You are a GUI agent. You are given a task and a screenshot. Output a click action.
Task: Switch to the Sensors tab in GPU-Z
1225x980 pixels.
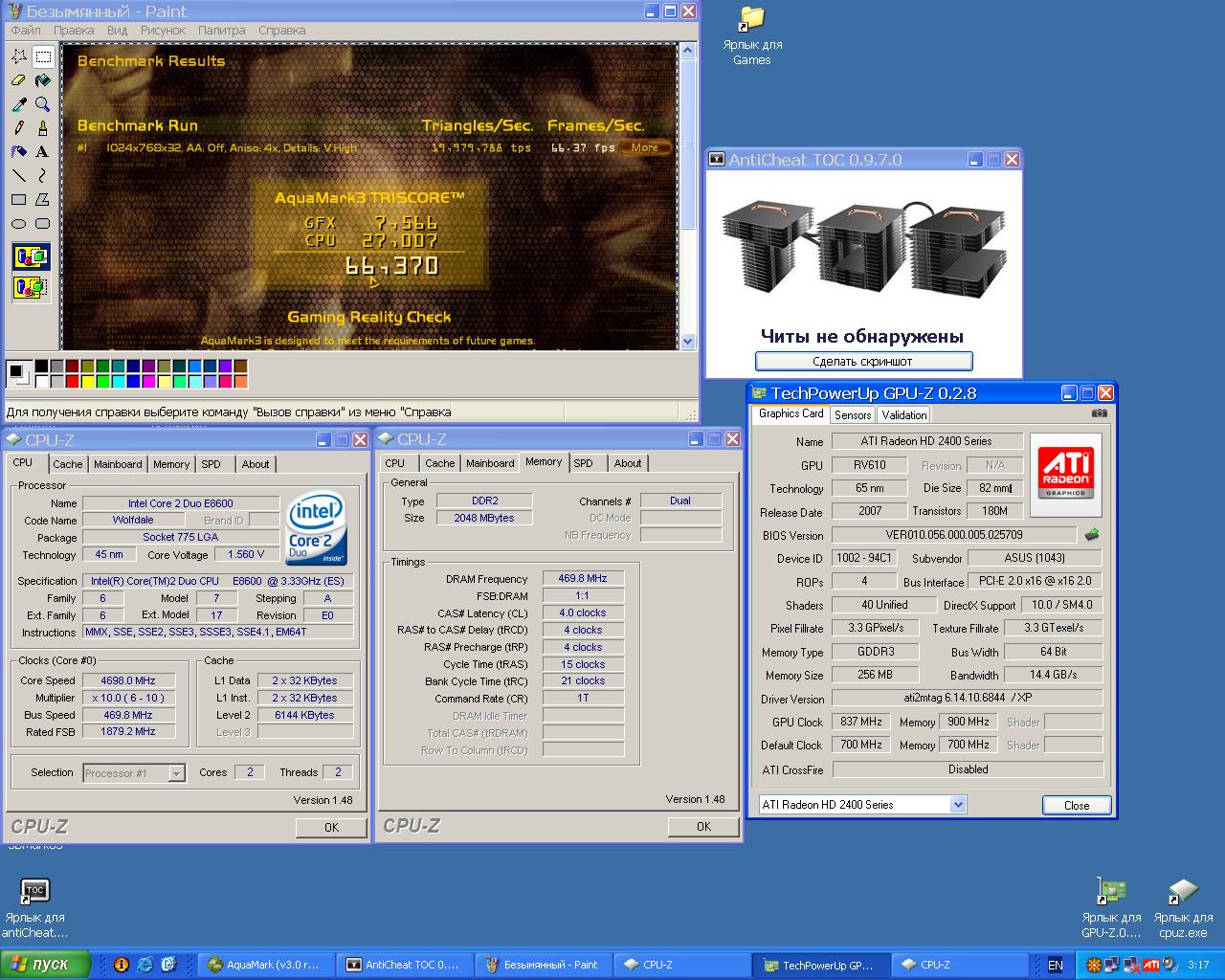[x=852, y=414]
